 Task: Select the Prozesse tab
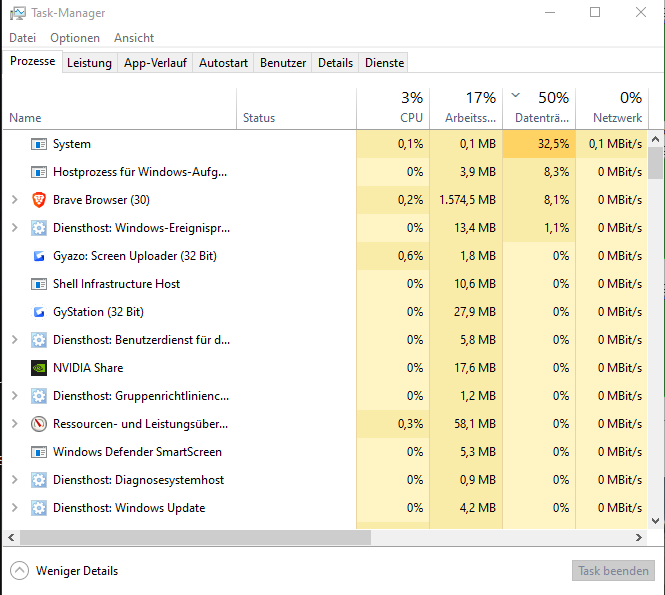33,61
